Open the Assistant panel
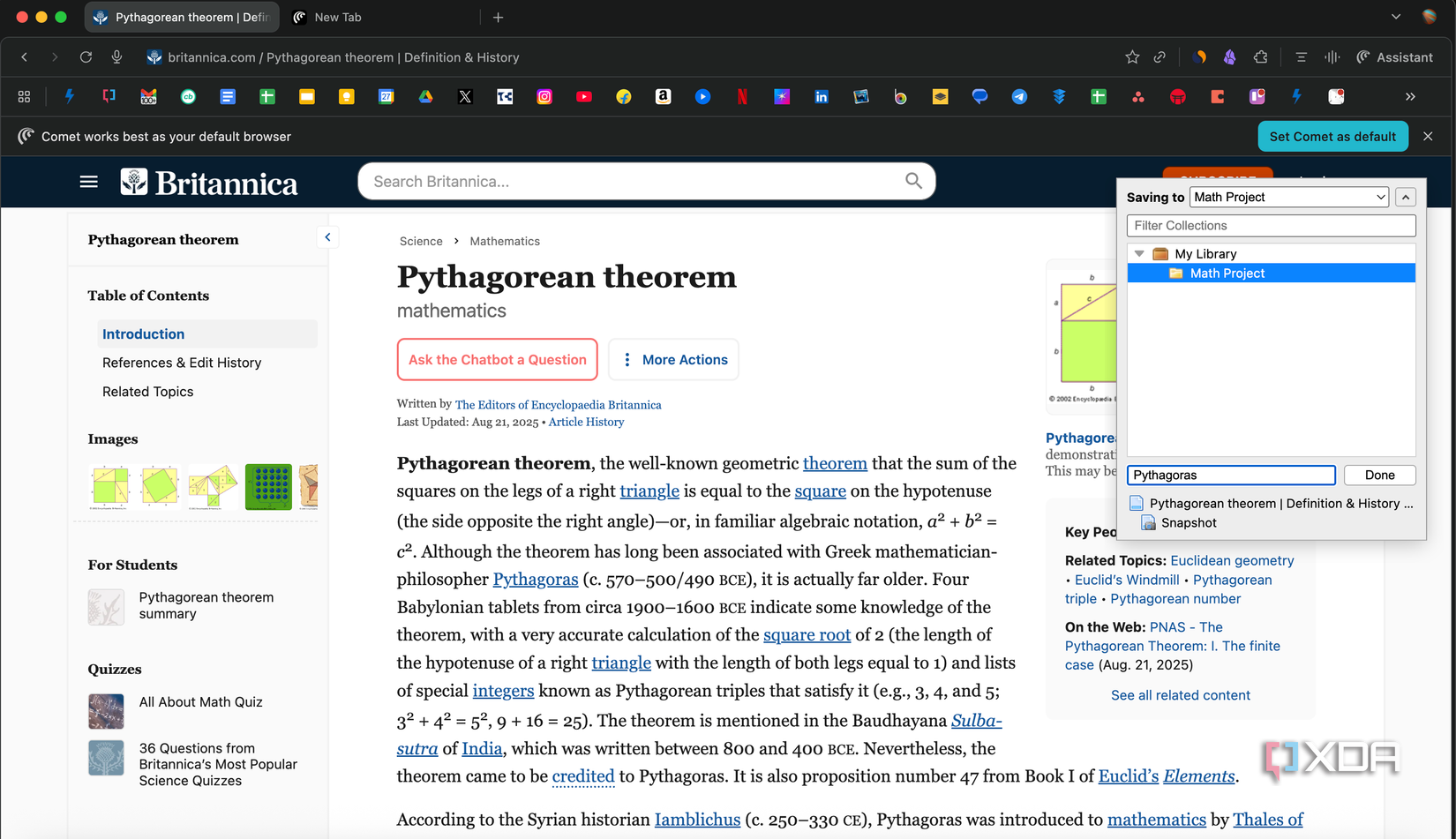Viewport: 1456px width, 839px height. [1395, 56]
